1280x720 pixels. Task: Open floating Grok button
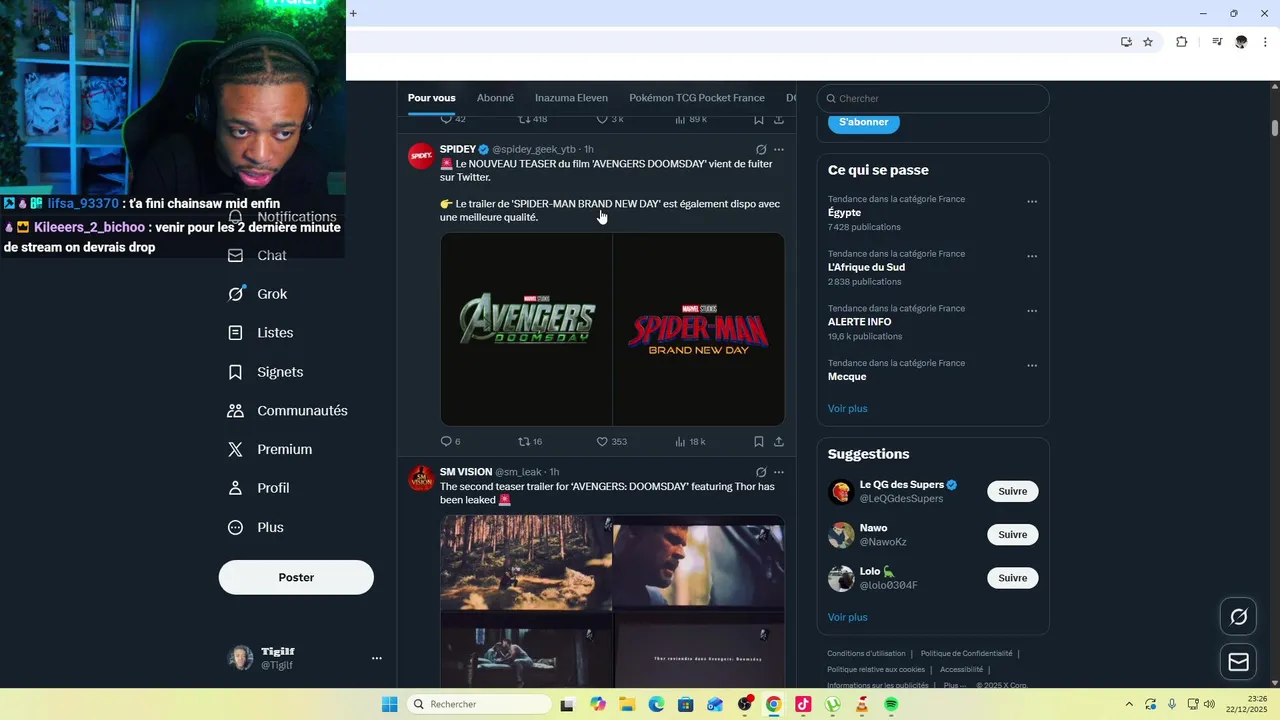[1238, 617]
